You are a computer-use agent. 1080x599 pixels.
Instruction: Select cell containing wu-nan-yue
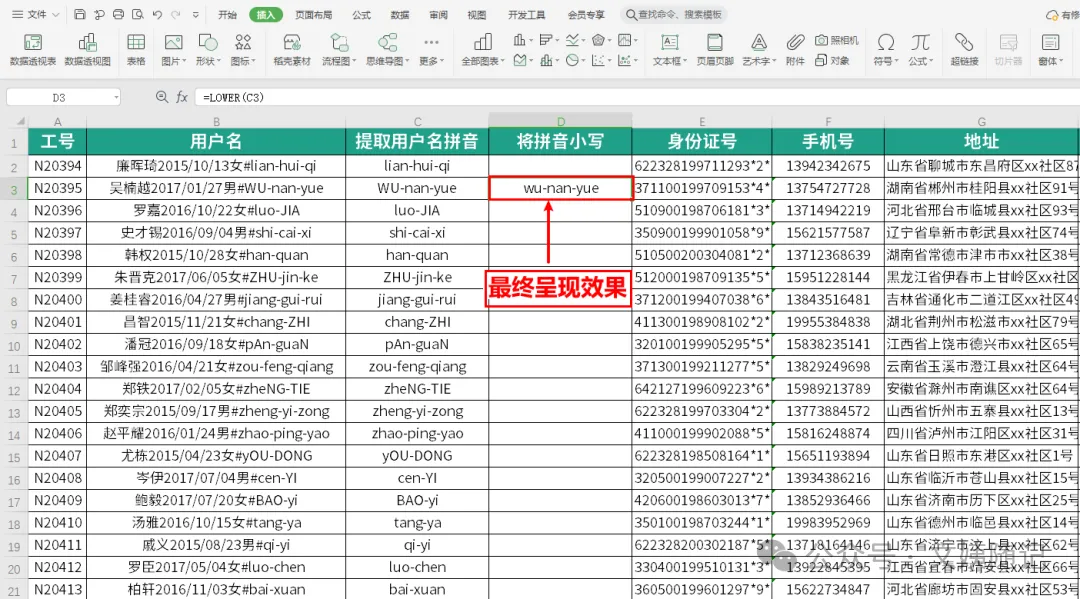pyautogui.click(x=561, y=188)
